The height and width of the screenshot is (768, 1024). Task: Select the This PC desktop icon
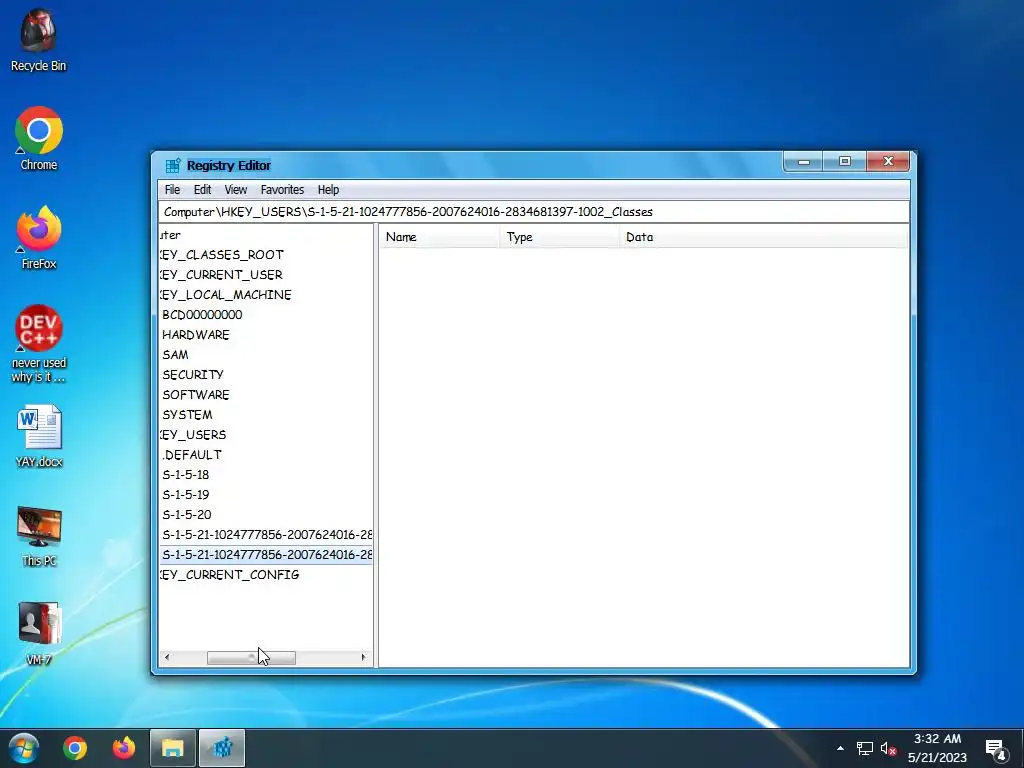[39, 536]
